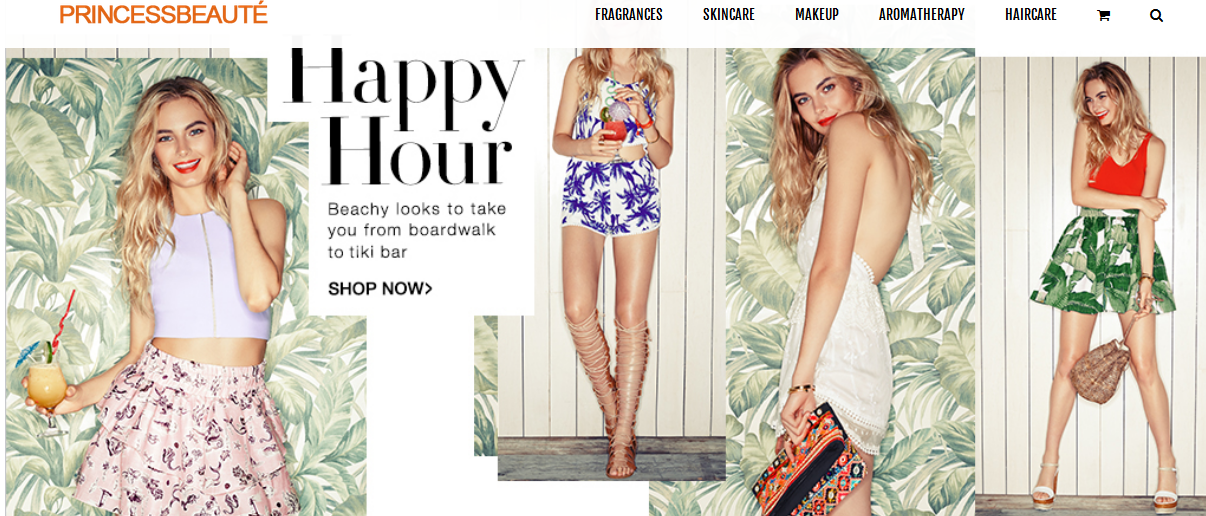Select Aromatherapy in the navigation bar
Viewport: 1206px width, 516px height.
[922, 14]
